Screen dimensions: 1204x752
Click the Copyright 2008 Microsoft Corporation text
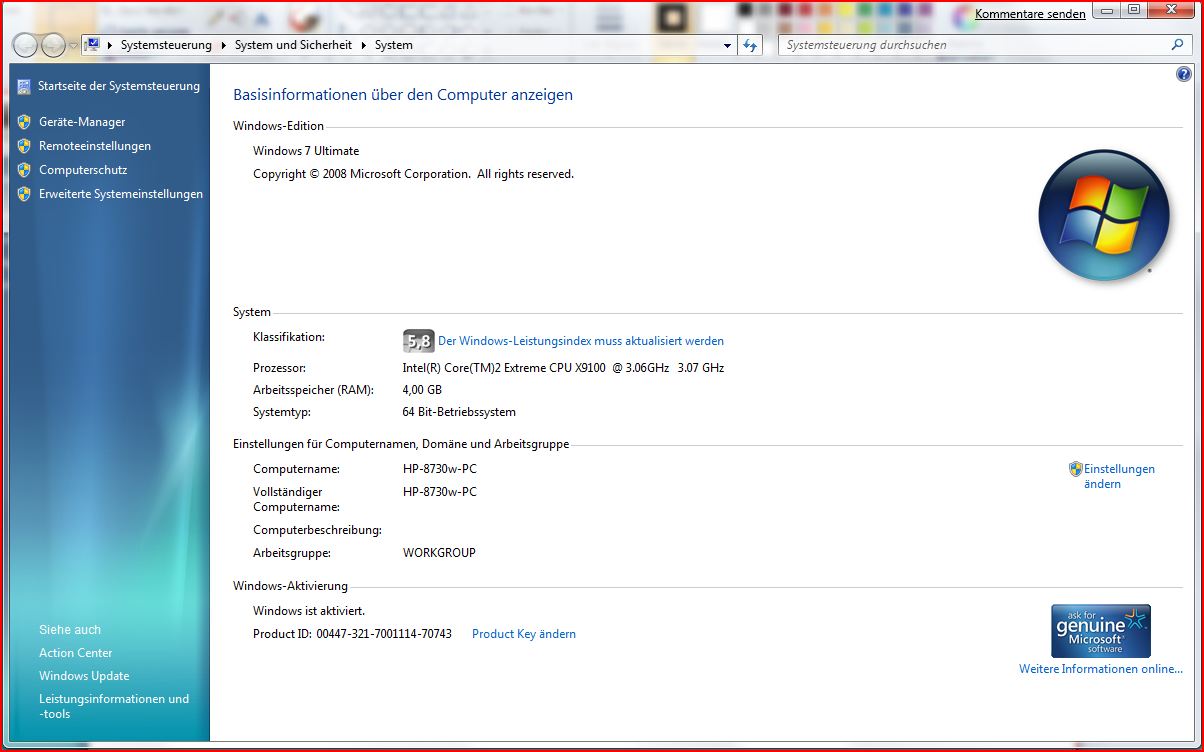click(413, 174)
